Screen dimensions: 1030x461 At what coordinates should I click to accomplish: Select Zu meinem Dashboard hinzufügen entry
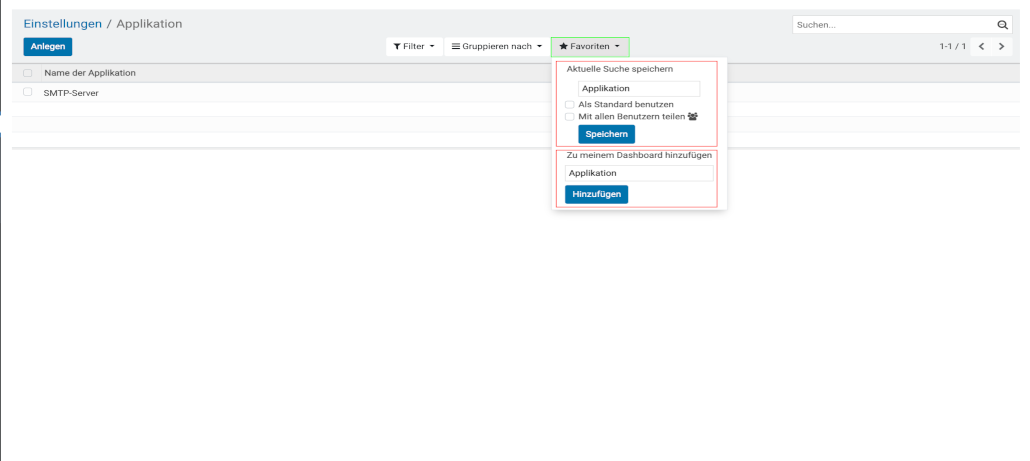point(639,156)
